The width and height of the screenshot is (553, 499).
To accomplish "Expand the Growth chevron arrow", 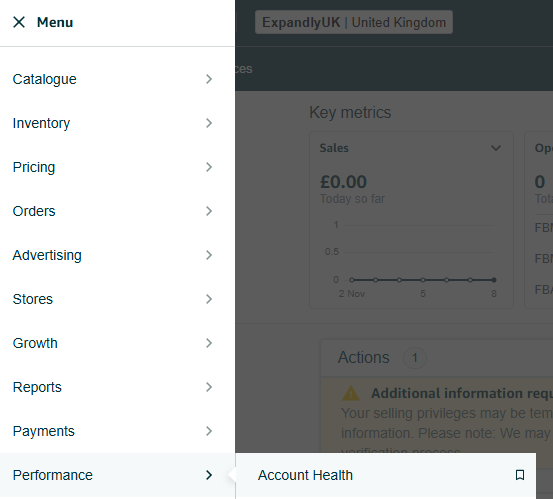I will [x=209, y=343].
